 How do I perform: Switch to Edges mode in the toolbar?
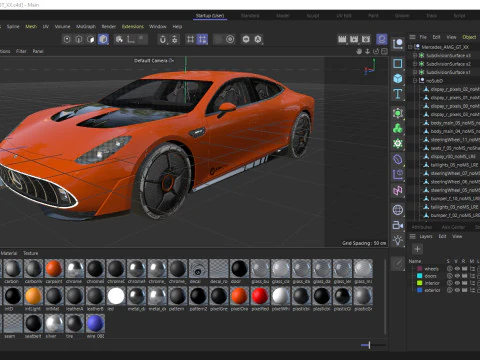[79, 39]
